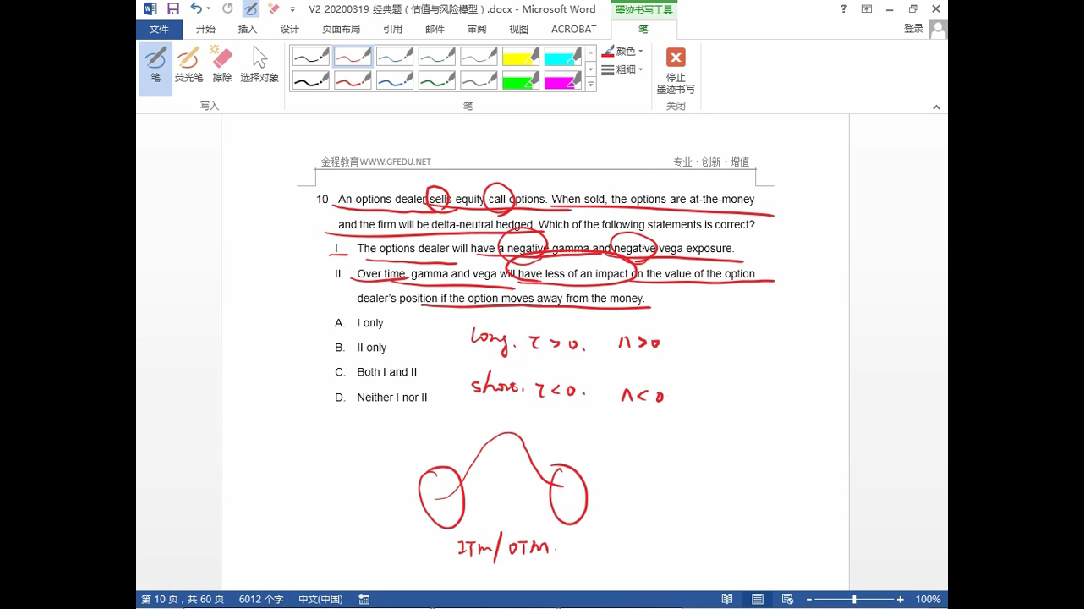Click the macro recording status icon
1084x609 pixels.
point(364,599)
